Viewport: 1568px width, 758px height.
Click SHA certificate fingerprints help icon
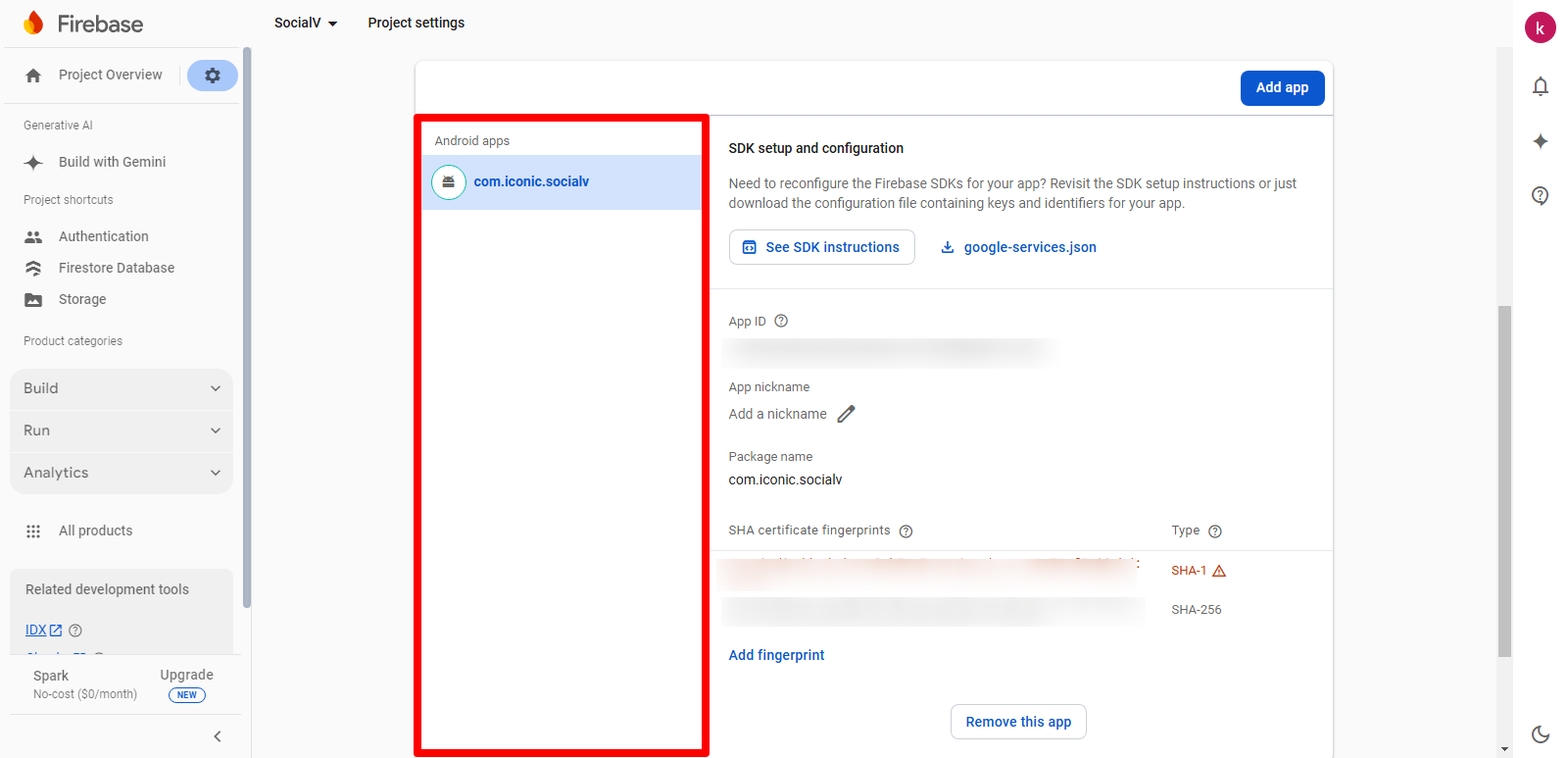click(906, 531)
